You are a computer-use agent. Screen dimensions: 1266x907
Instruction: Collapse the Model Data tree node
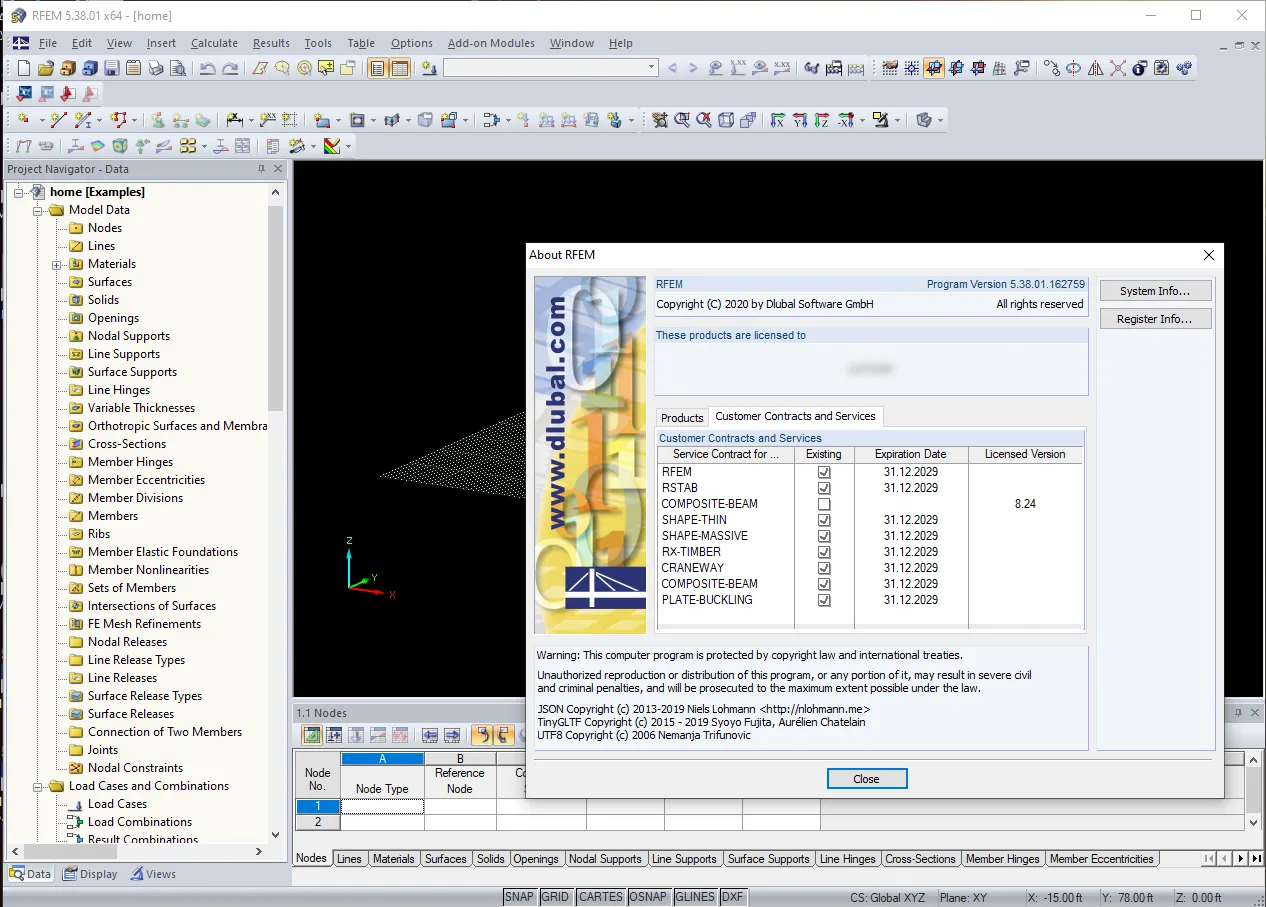[38, 210]
